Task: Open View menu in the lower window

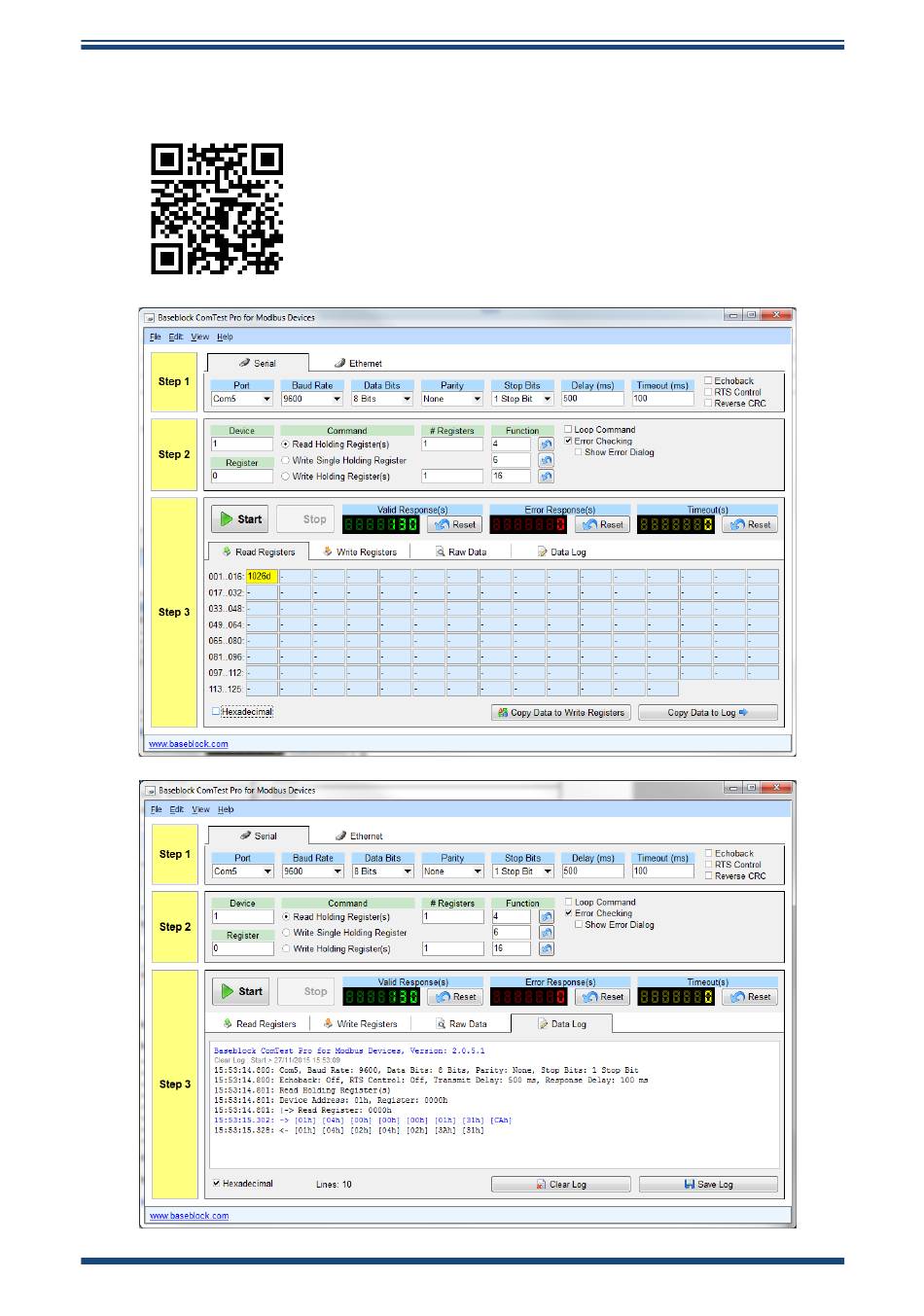Action: pos(200,809)
